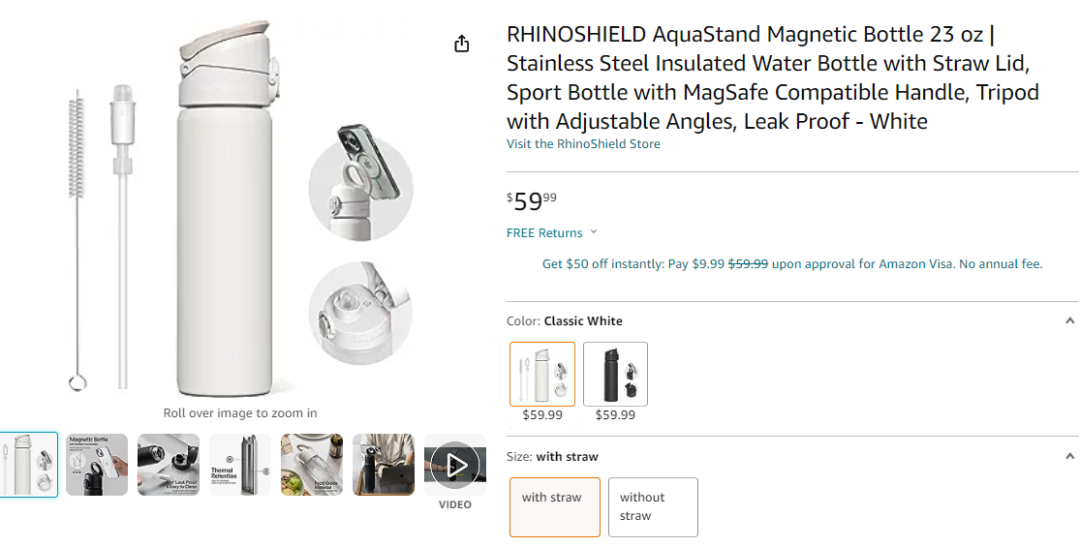Image resolution: width=1080 pixels, height=547 pixels.
Task: Visit the RhinoShield Store link
Action: coord(583,144)
